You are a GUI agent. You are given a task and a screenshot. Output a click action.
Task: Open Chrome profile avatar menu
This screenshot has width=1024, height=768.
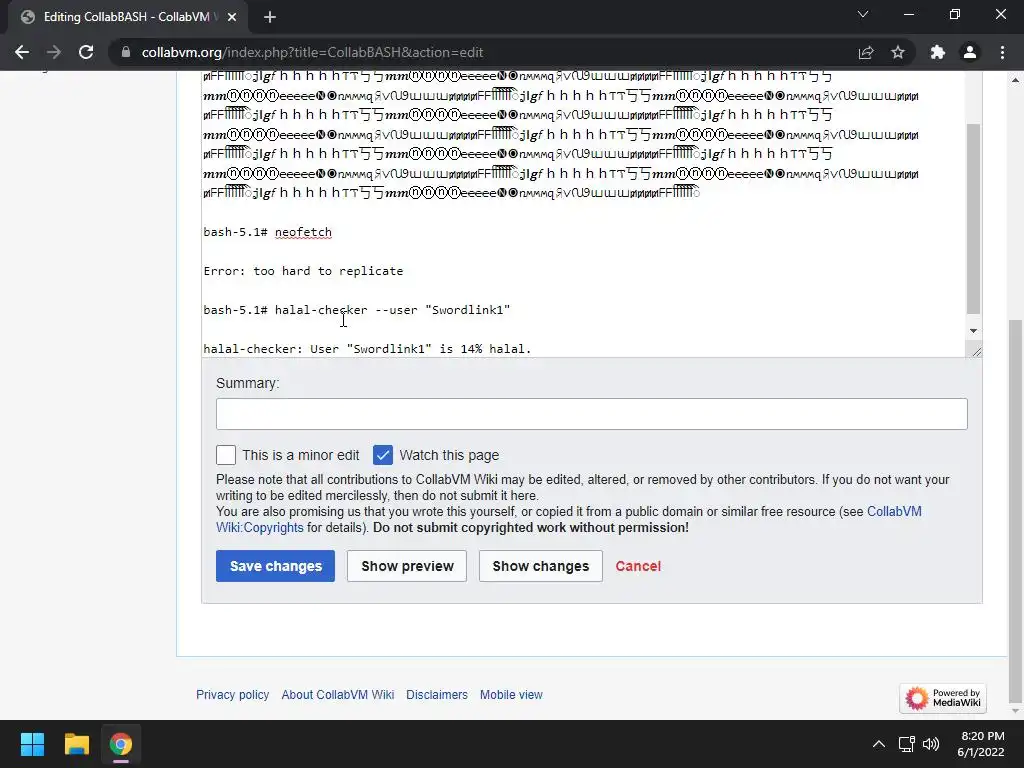tap(970, 52)
